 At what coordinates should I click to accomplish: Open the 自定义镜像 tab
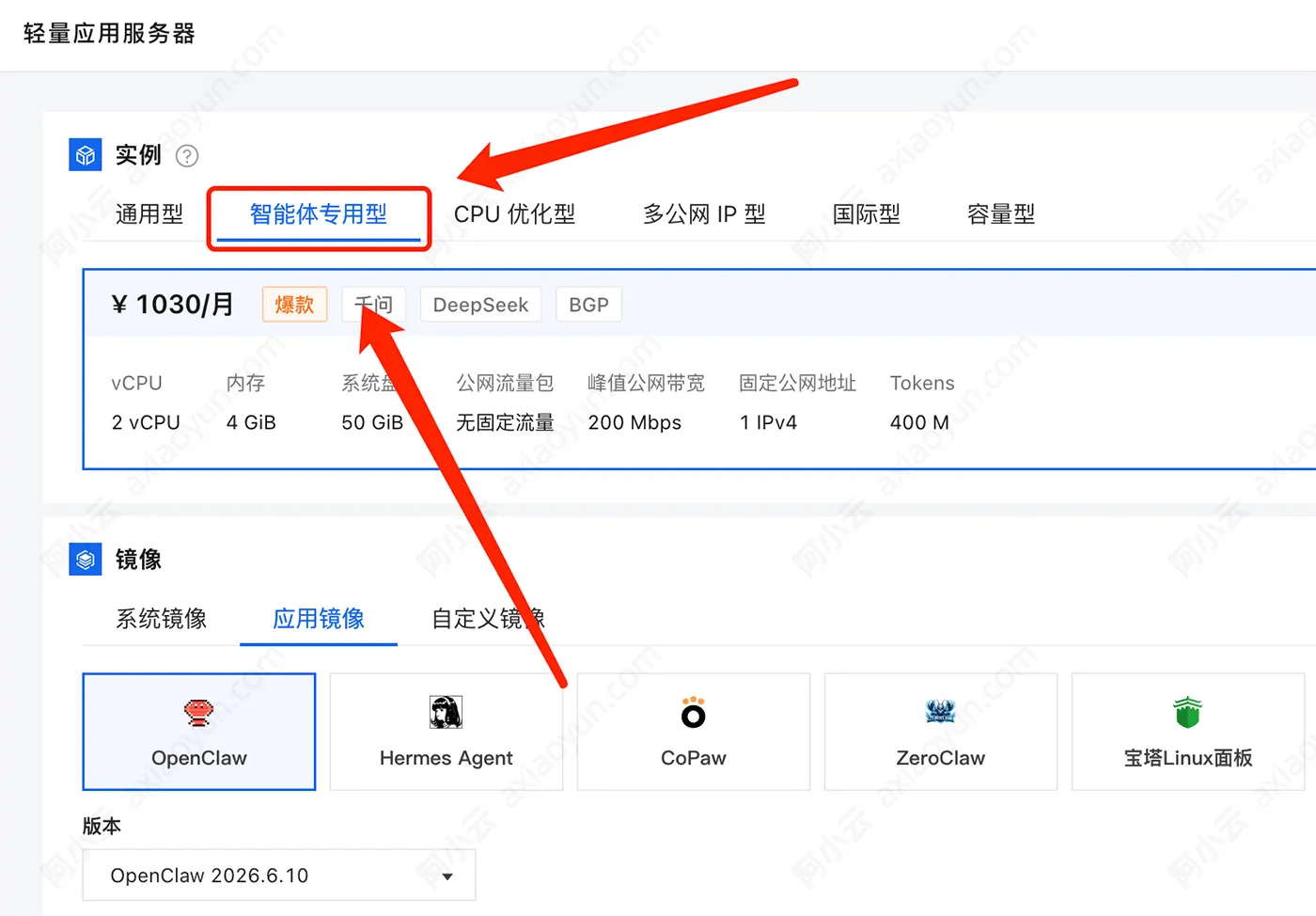tap(488, 619)
